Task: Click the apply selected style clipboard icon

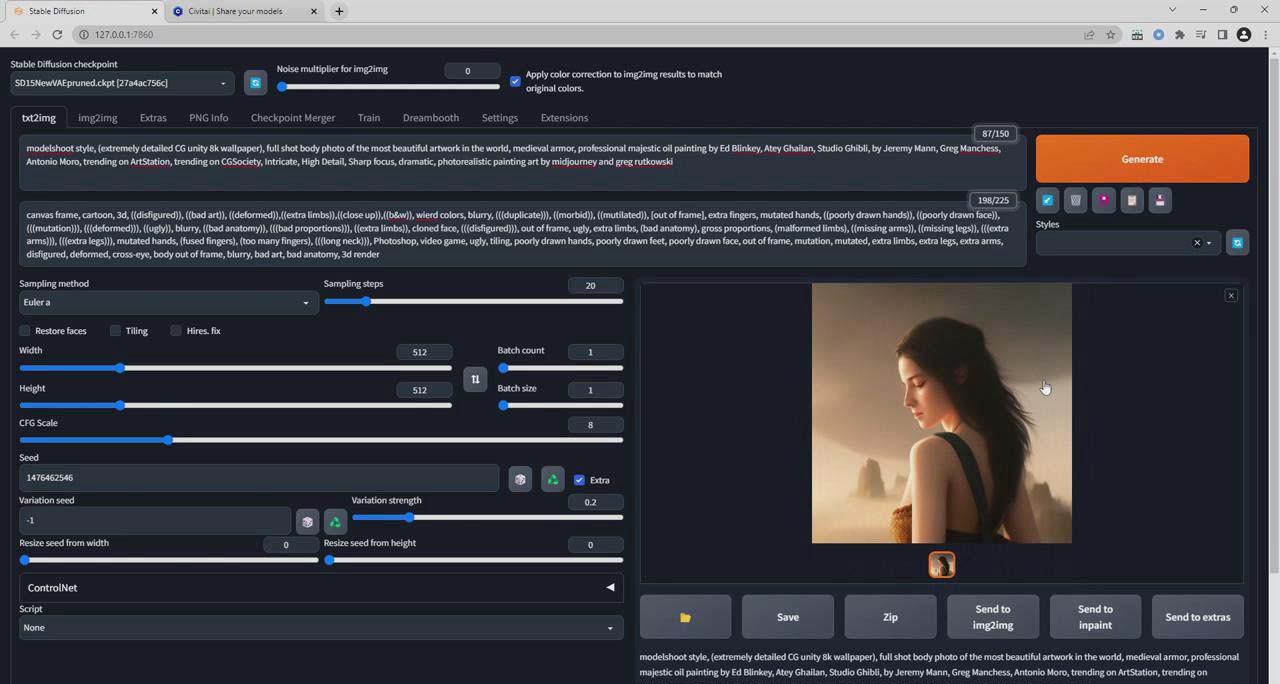Action: [x=1131, y=200]
